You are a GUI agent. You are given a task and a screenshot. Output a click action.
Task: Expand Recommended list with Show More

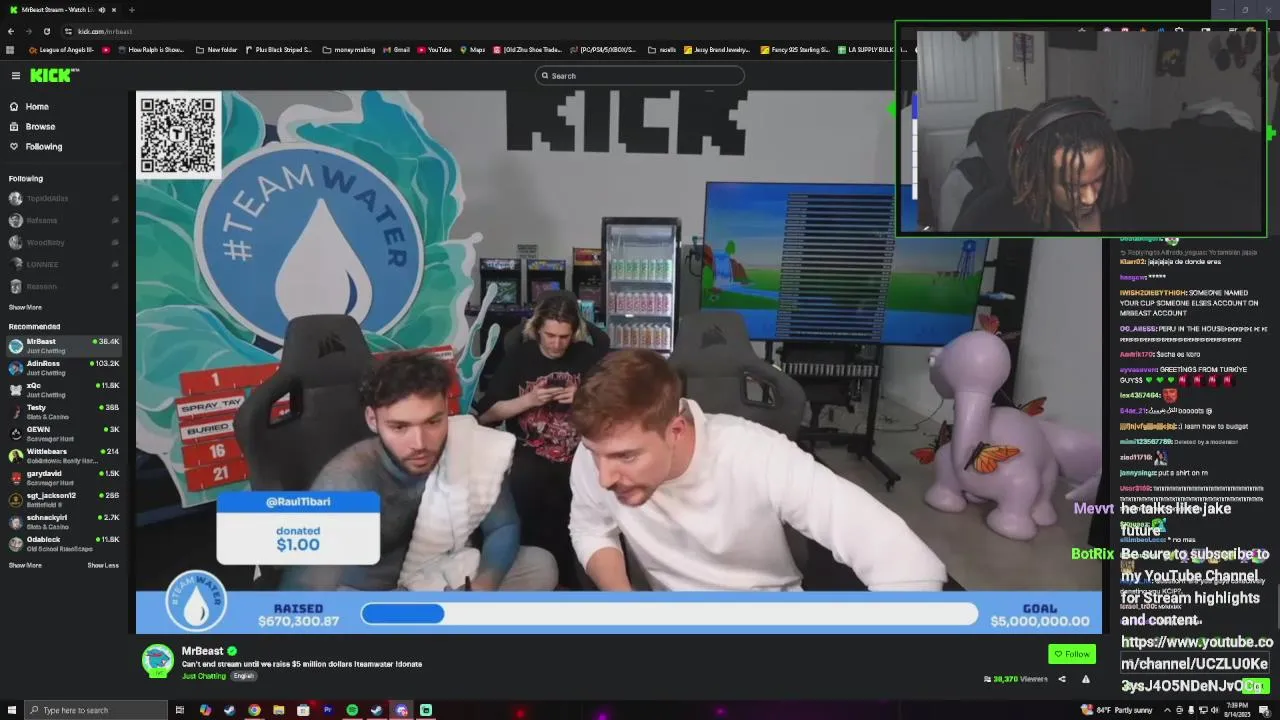pyautogui.click(x=25, y=565)
